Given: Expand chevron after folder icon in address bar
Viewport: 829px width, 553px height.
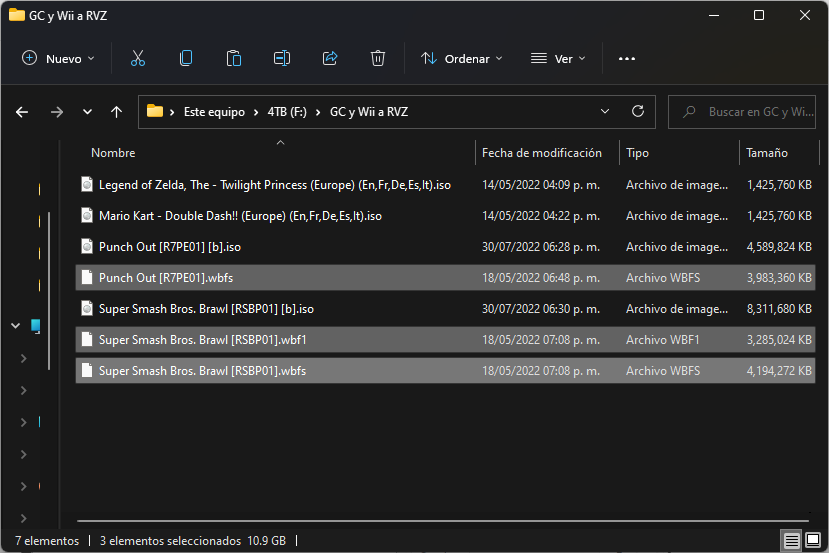Looking at the screenshot, I should point(172,112).
